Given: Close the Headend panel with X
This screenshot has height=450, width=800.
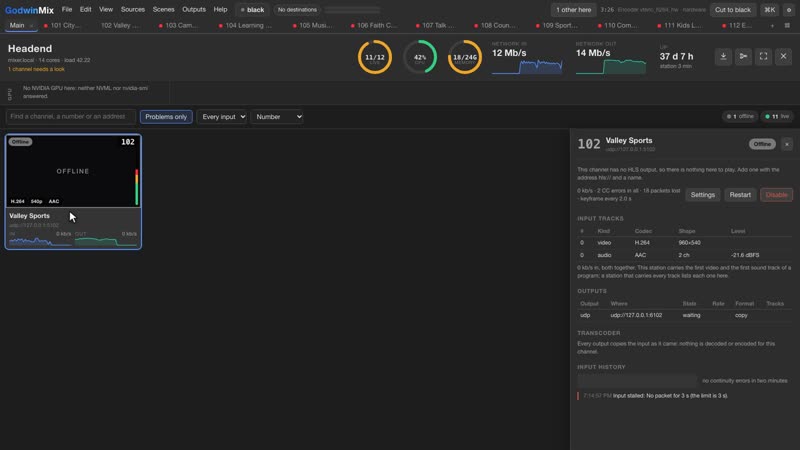Looking at the screenshot, I should (x=783, y=56).
